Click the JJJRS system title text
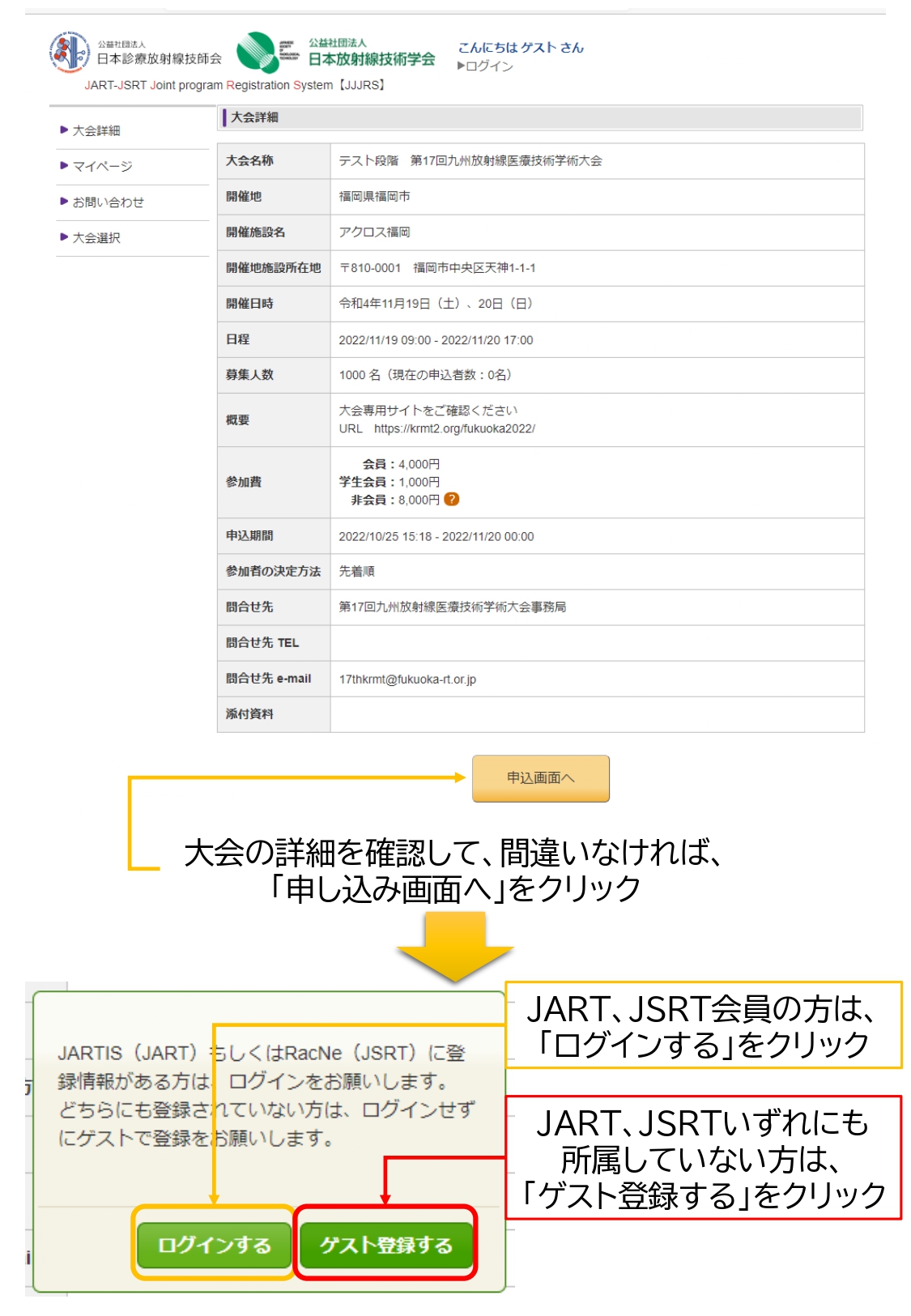 [235, 85]
